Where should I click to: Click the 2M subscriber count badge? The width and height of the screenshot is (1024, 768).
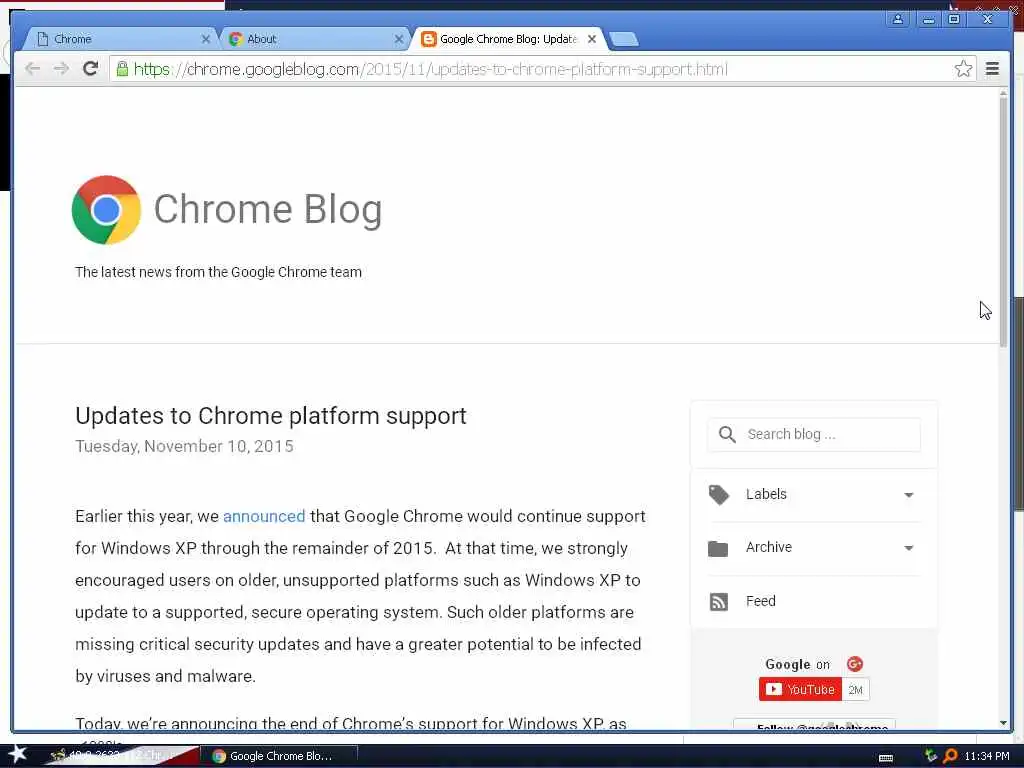856,690
